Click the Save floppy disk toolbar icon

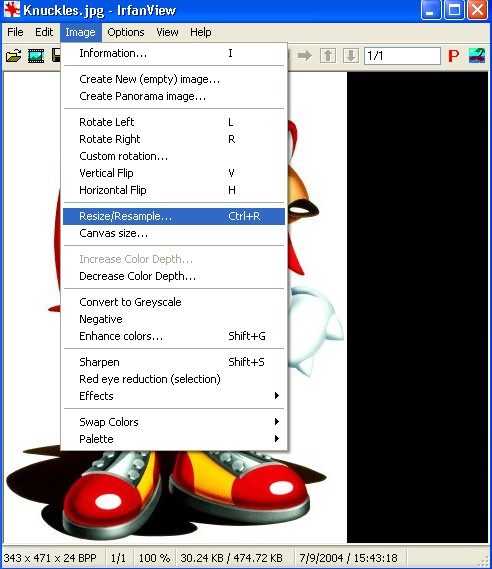56,55
